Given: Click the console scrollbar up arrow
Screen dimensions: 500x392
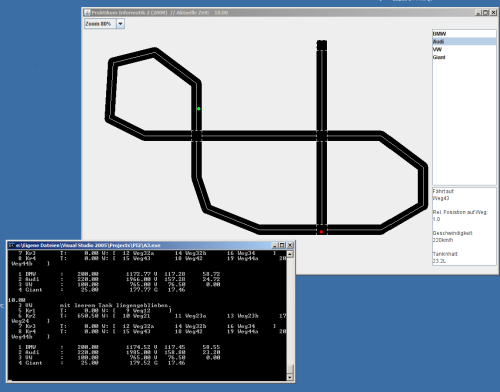Looking at the screenshot, I should [290, 254].
